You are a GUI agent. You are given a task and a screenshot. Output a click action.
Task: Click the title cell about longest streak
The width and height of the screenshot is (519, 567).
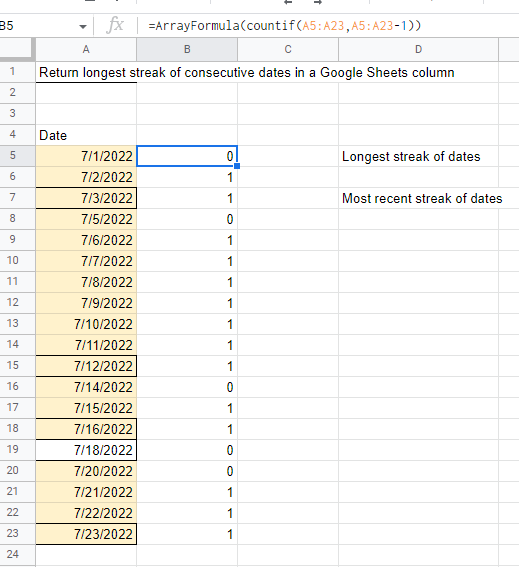tap(247, 72)
